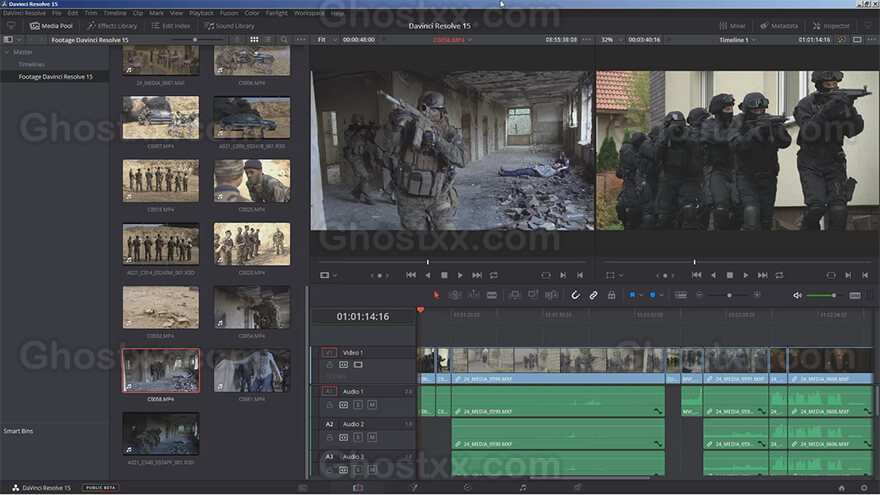Click the V1 destination control
This screenshot has height=495, width=880.
(329, 352)
